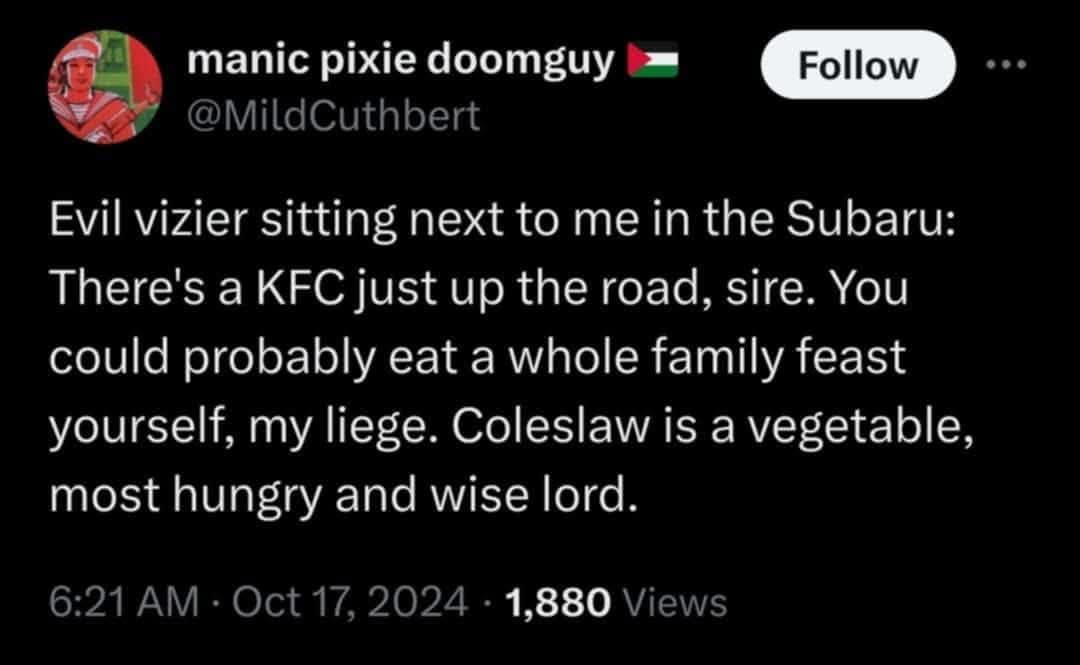This screenshot has width=1080, height=665.
Task: Follow the @MildCuthbert account
Action: pyautogui.click(x=857, y=65)
